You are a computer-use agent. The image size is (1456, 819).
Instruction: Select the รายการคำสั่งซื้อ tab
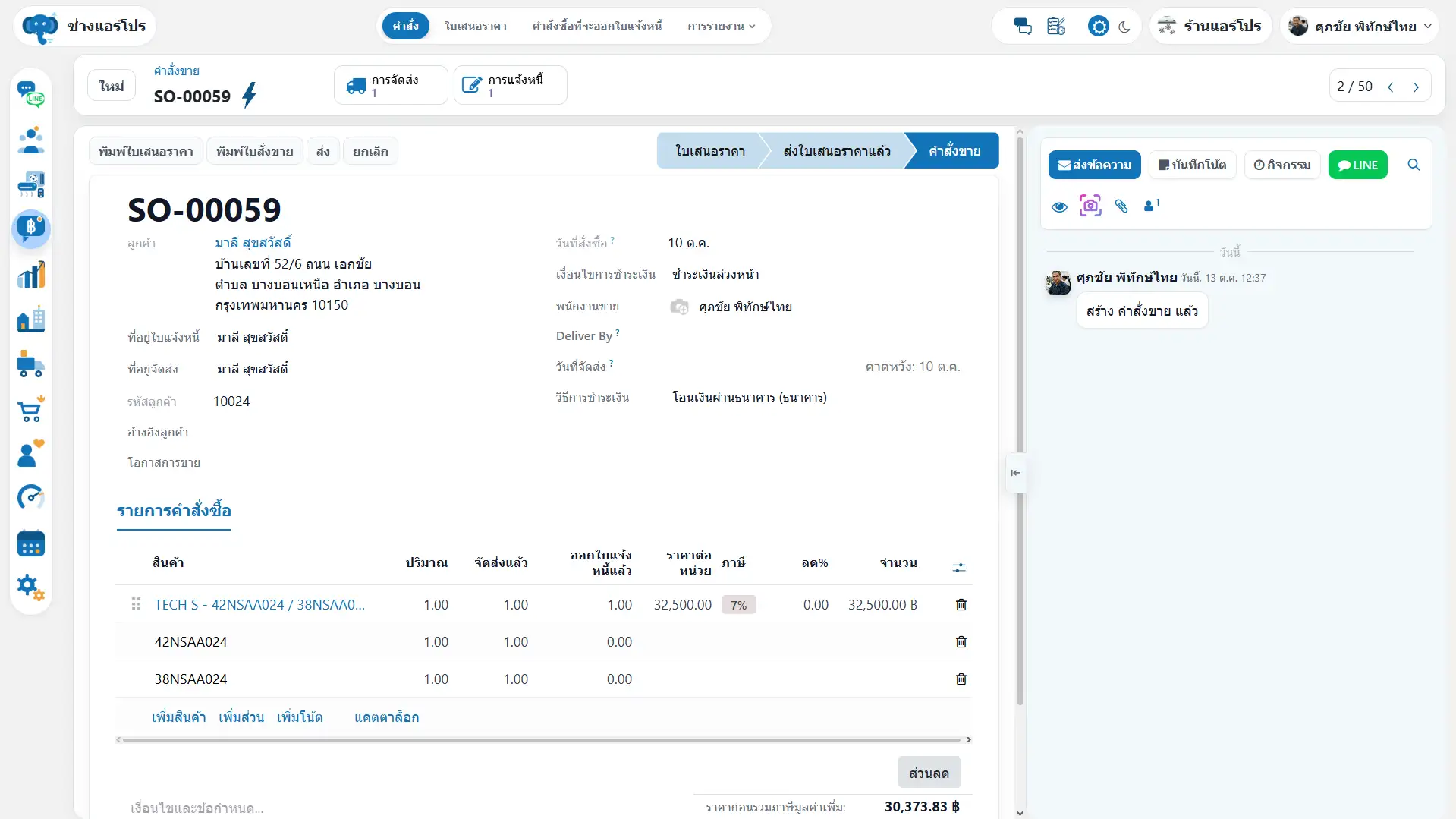coord(174,511)
